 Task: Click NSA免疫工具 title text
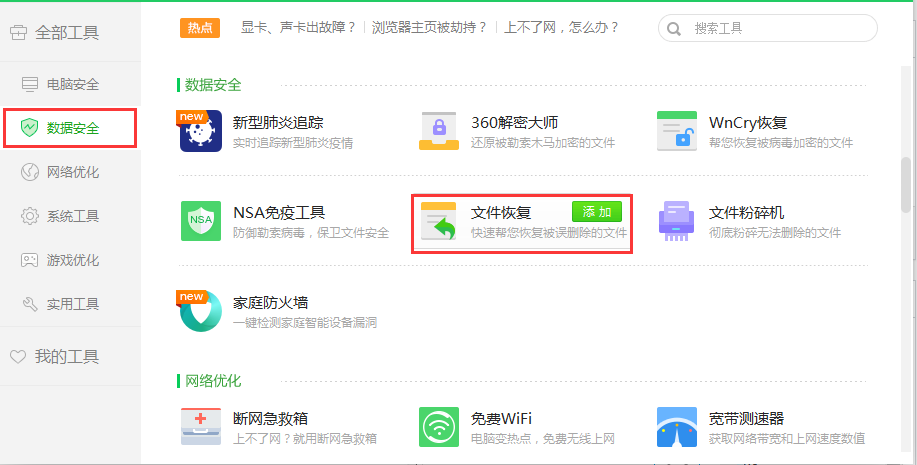(x=279, y=212)
